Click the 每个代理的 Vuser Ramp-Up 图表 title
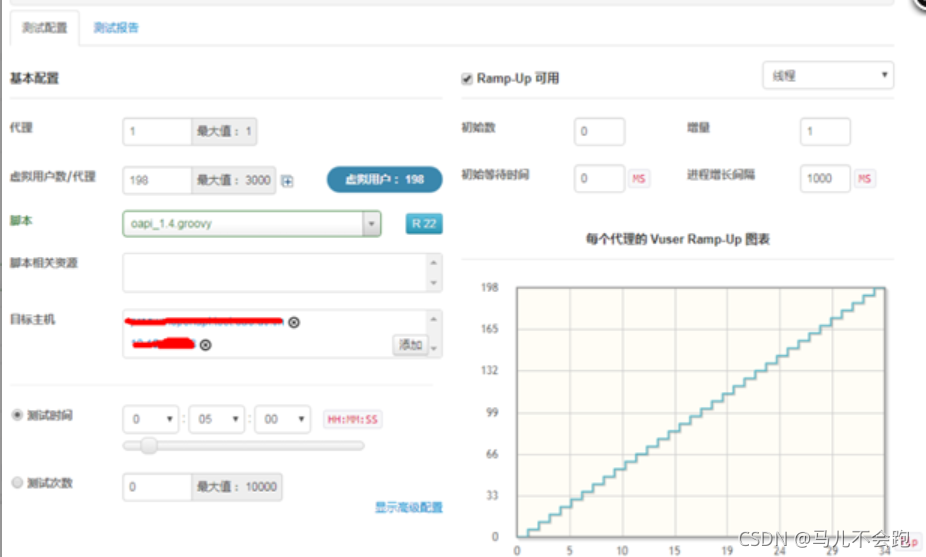Screen dimensions: 926x557 tap(677, 239)
